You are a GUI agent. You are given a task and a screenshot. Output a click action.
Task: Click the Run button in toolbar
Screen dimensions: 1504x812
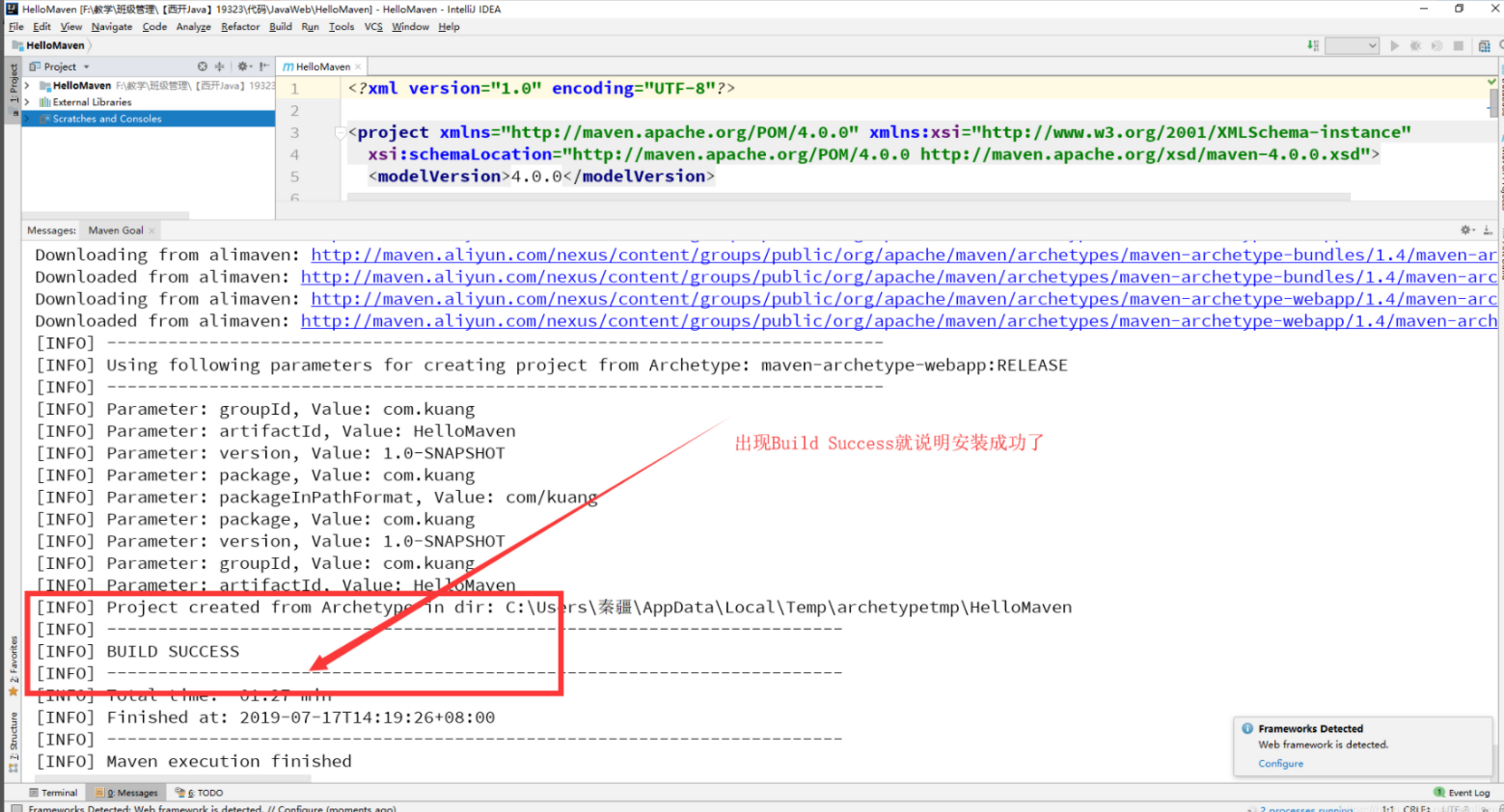tap(1395, 45)
